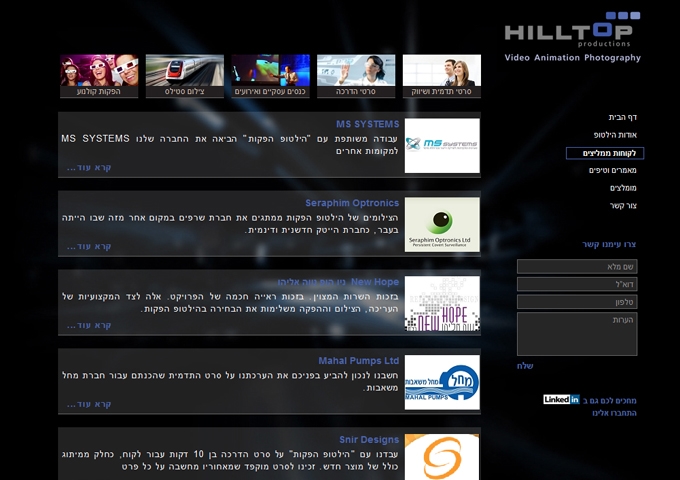The width and height of the screenshot is (680, 480).
Task: Select לקוחות ממליצים menu item
Action: point(605,153)
